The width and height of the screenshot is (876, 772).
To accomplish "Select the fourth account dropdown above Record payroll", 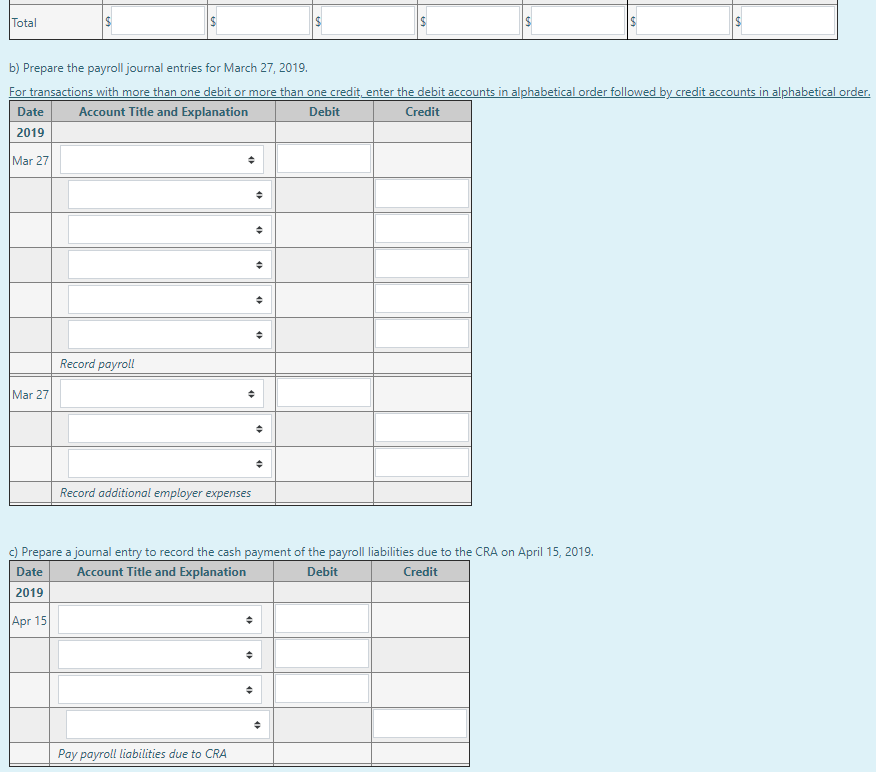I will click(x=170, y=264).
